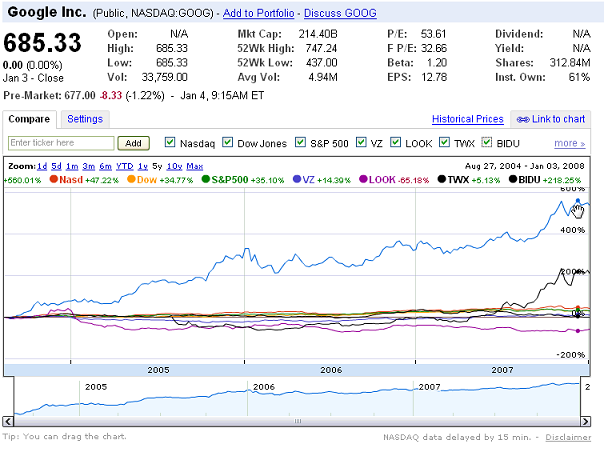Open the Compare tab
The image size is (604, 452).
(x=29, y=119)
